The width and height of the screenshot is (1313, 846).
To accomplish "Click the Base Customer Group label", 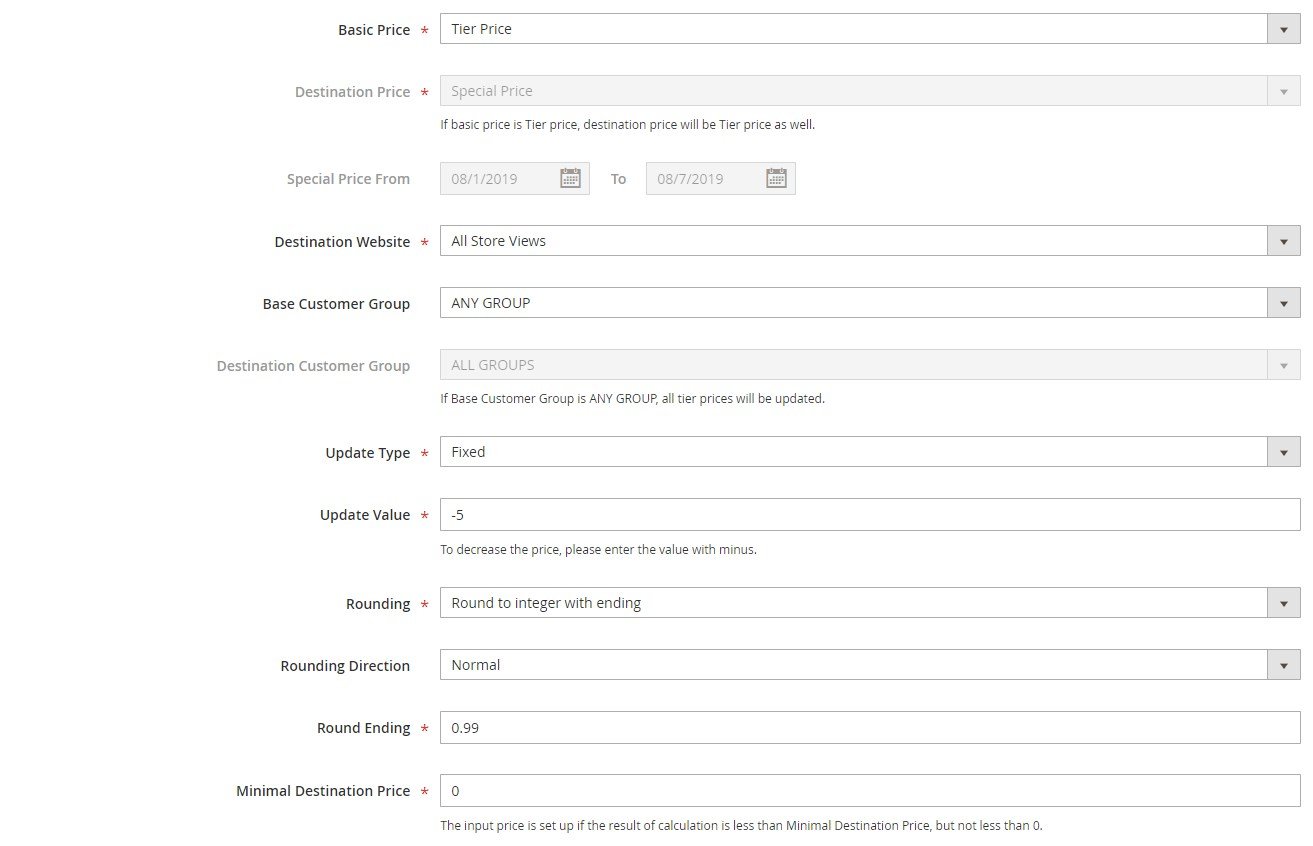I will tap(336, 304).
